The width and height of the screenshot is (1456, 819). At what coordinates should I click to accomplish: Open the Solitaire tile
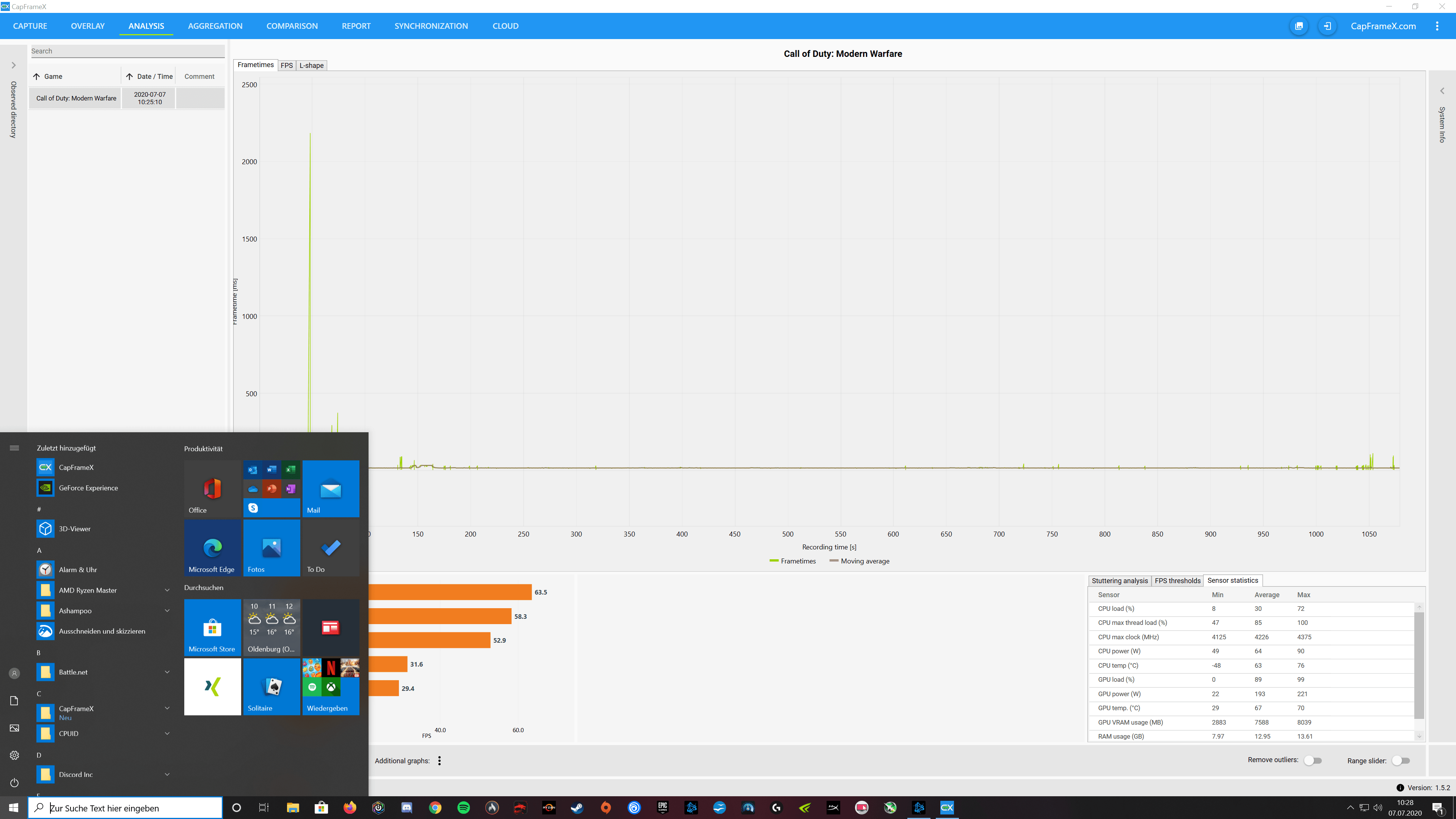272,687
